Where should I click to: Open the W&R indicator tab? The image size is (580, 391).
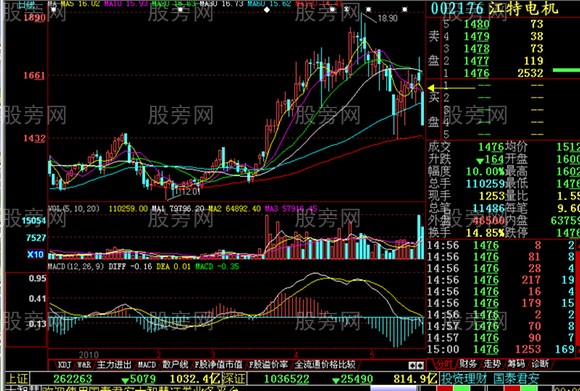pyautogui.click(x=84, y=365)
